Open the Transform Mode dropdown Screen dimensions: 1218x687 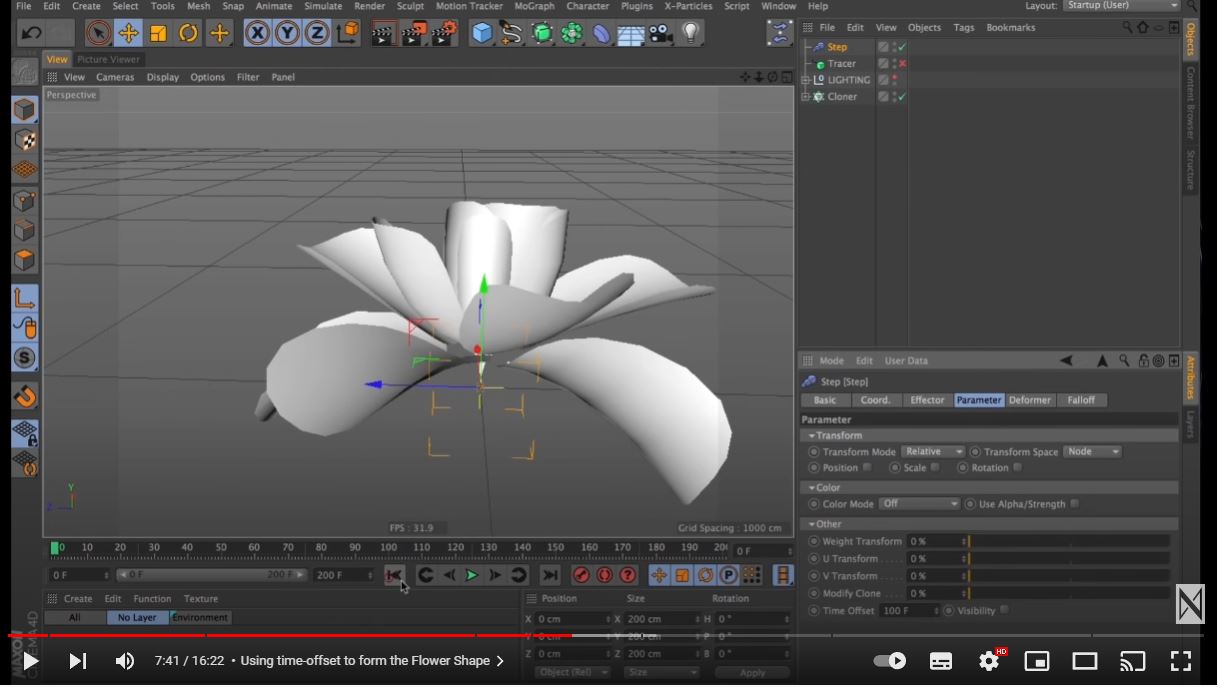click(x=933, y=452)
